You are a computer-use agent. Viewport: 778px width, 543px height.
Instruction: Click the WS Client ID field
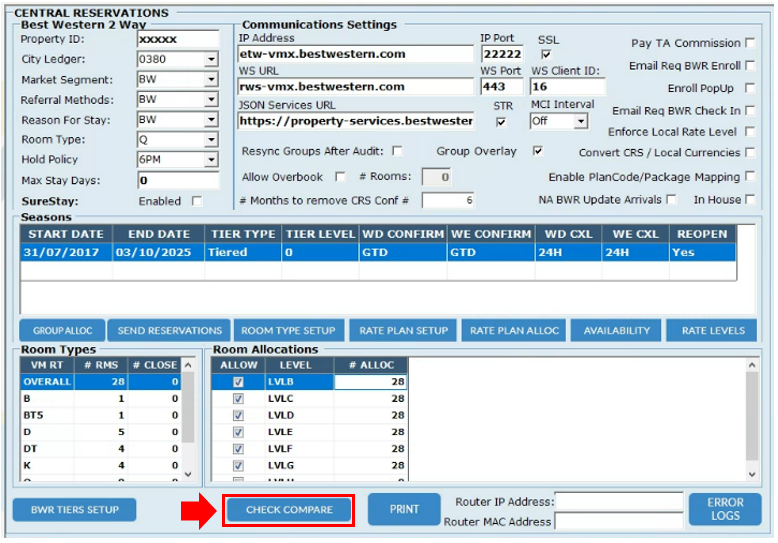click(x=568, y=87)
